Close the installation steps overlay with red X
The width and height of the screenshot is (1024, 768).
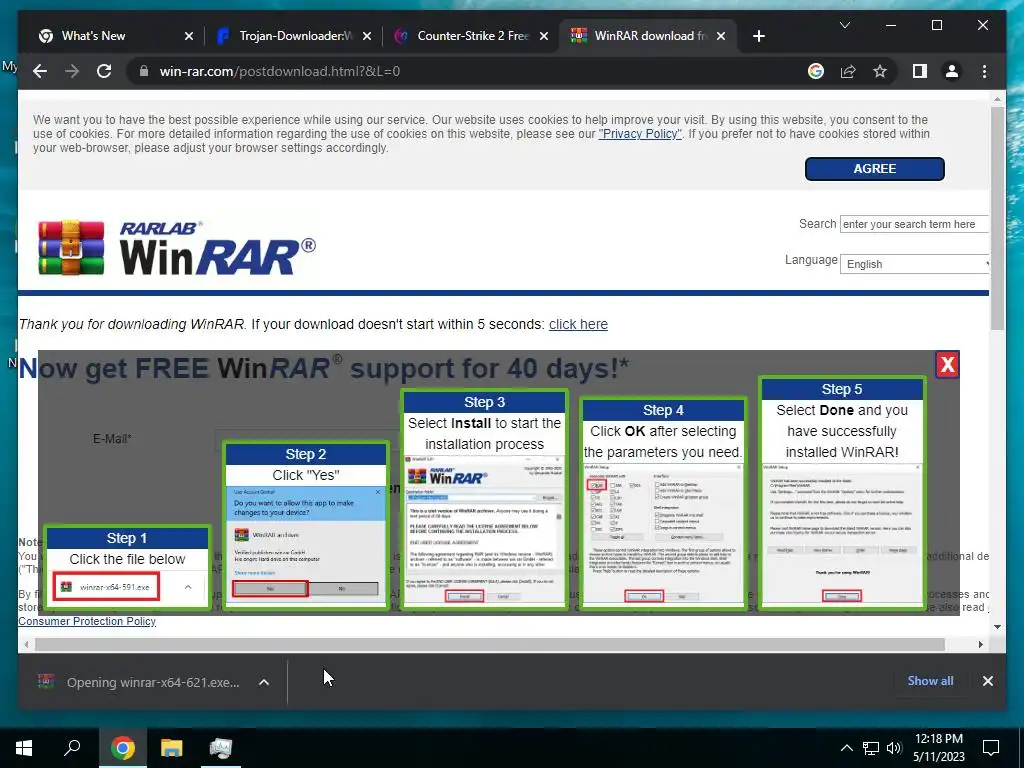coord(947,364)
